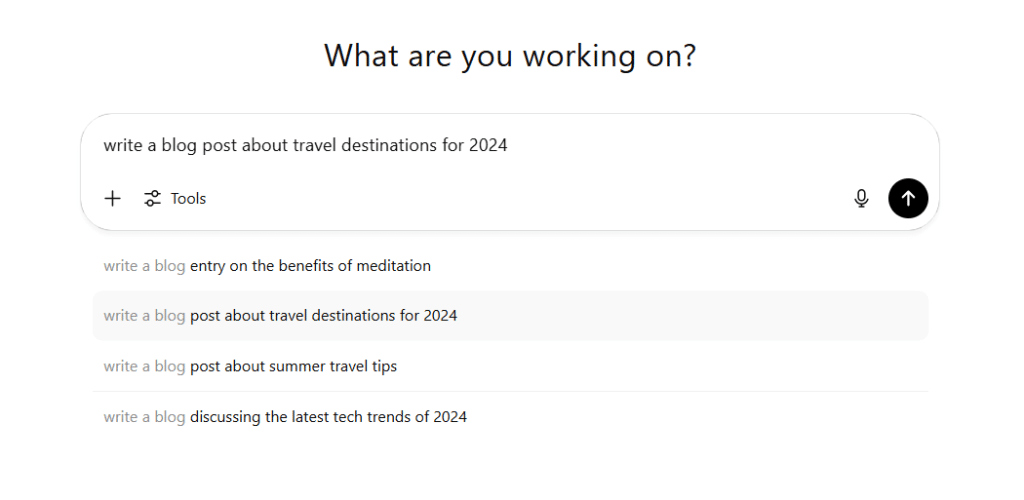The width and height of the screenshot is (1024, 500).
Task: Click empty space between Tools and the microphone
Action: tap(520, 198)
